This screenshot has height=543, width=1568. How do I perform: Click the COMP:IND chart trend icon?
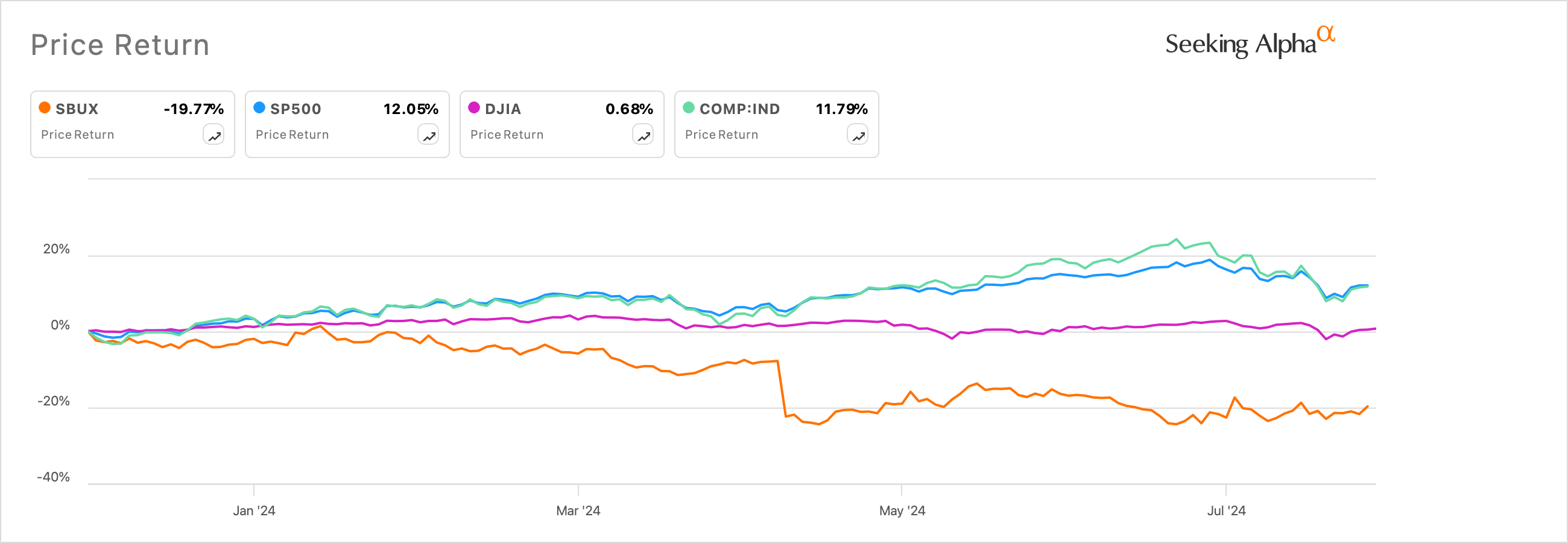(858, 135)
